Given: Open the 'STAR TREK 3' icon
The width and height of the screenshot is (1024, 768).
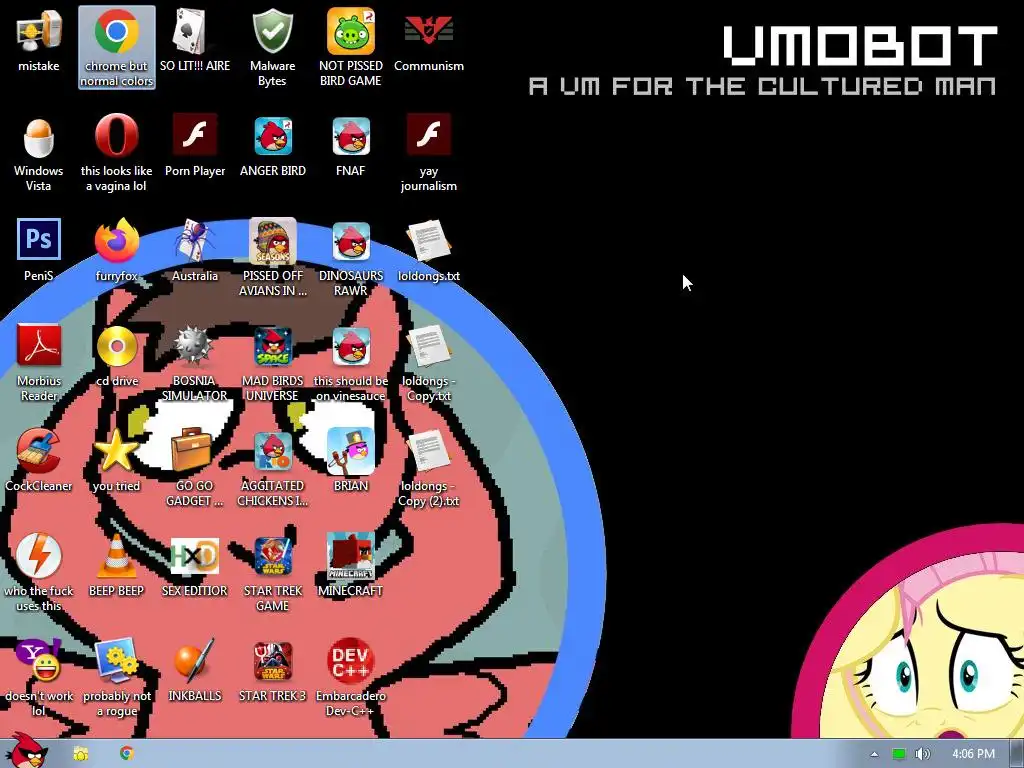Looking at the screenshot, I should (272, 671).
